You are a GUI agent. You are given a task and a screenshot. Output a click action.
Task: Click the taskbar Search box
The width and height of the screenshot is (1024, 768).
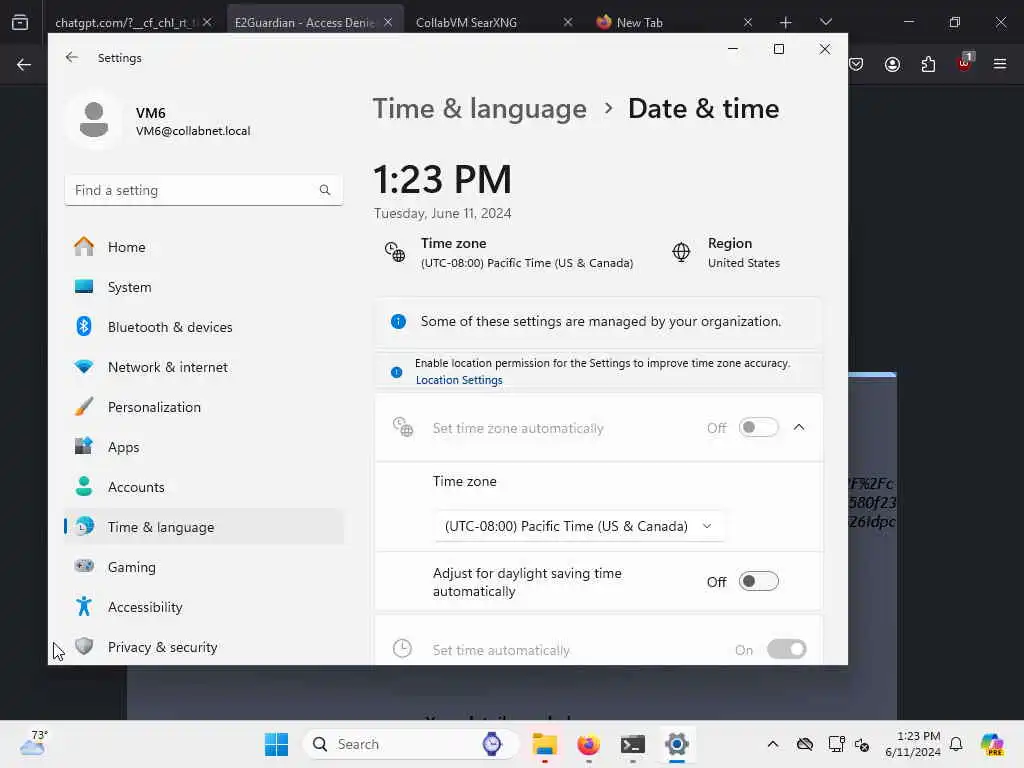[x=411, y=744]
